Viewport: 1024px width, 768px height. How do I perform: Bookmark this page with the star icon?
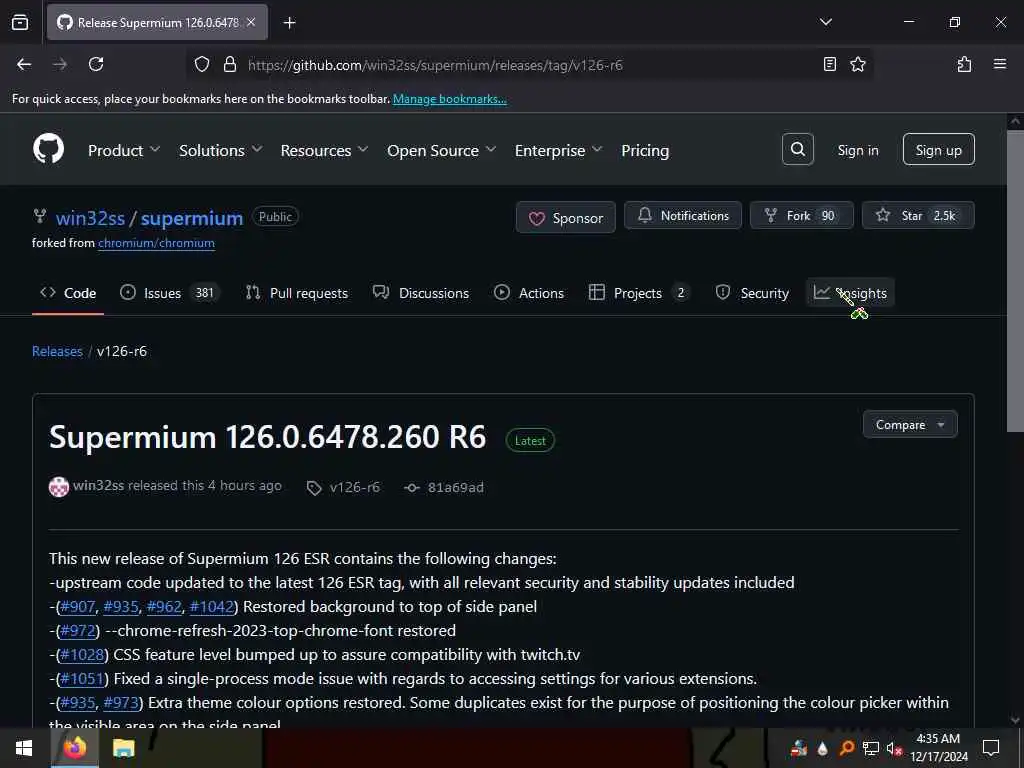[x=857, y=64]
